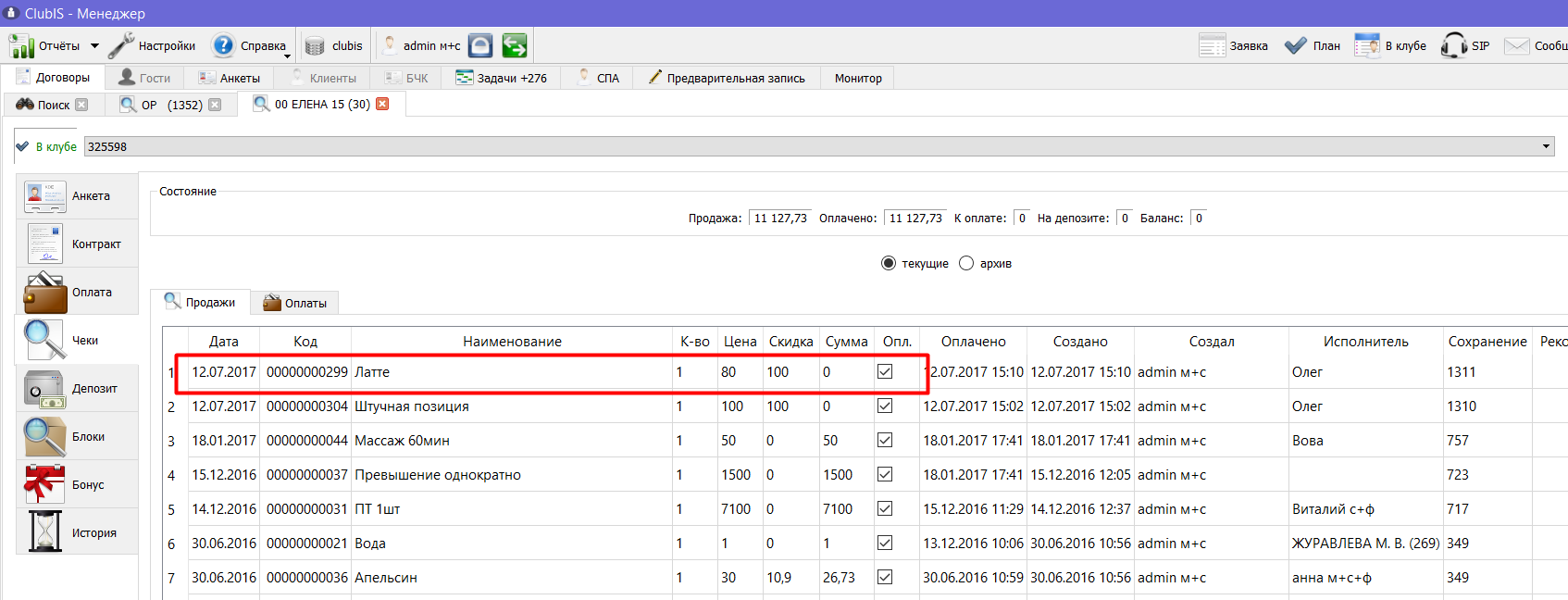
Task: Click the Настройки toolbar button
Action: tap(152, 45)
